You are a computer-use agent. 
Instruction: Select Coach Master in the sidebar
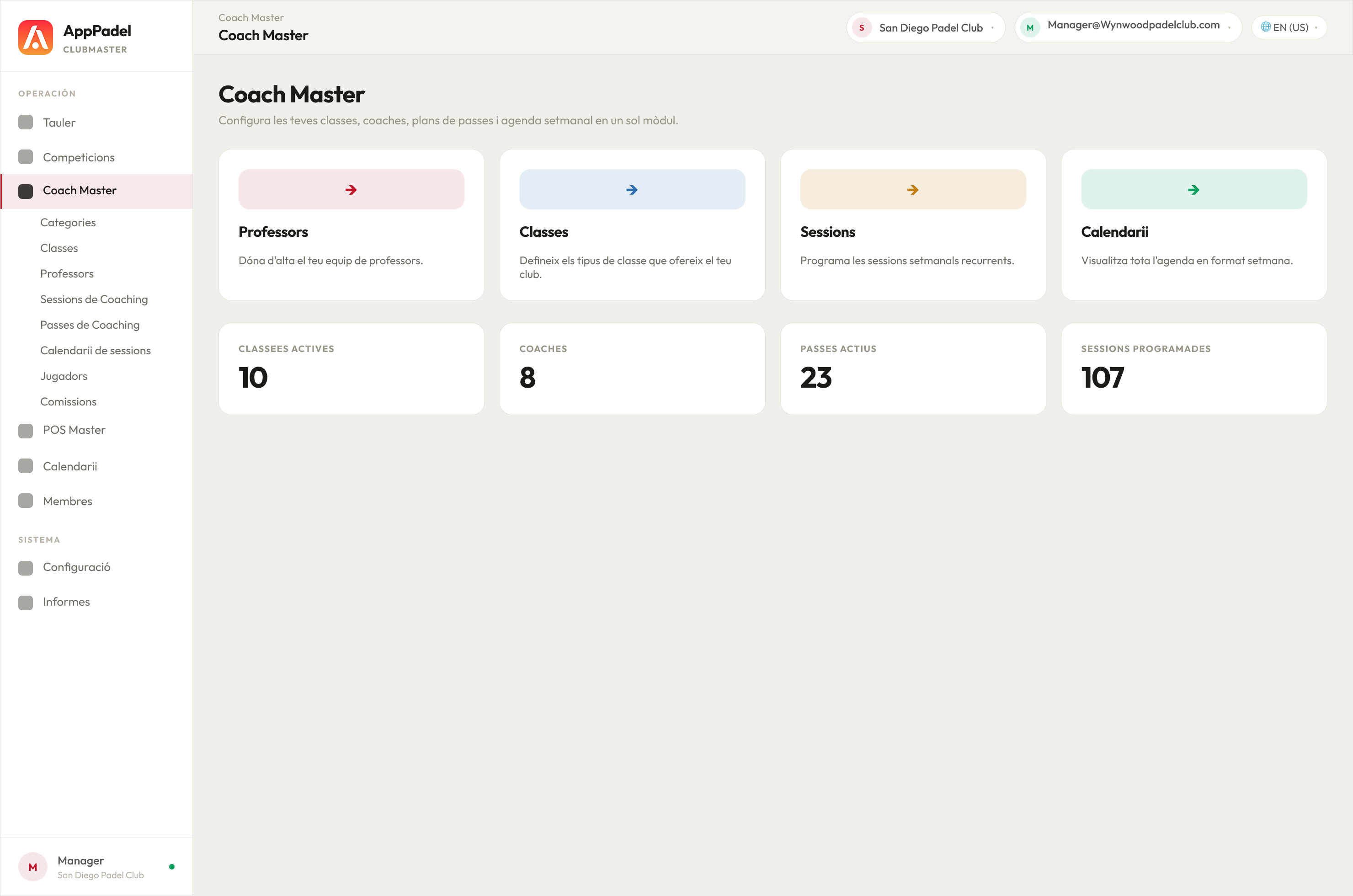96,191
